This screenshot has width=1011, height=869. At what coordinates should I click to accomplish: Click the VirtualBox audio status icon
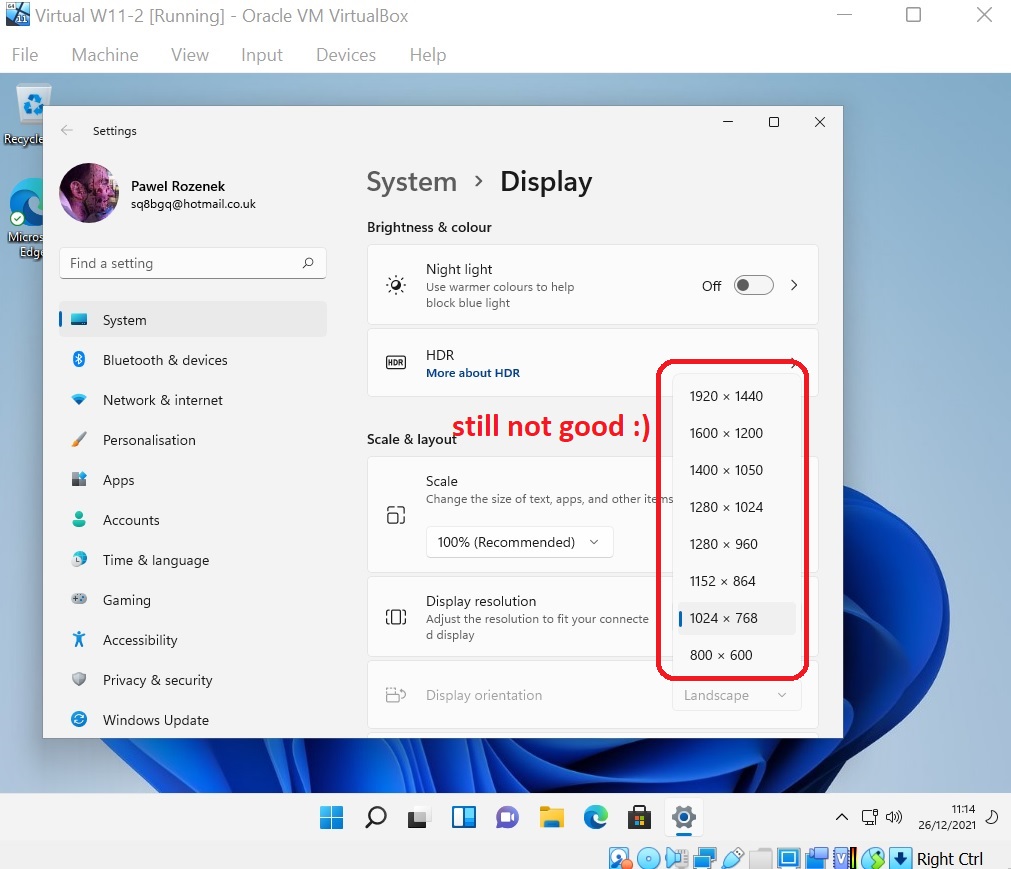676,858
